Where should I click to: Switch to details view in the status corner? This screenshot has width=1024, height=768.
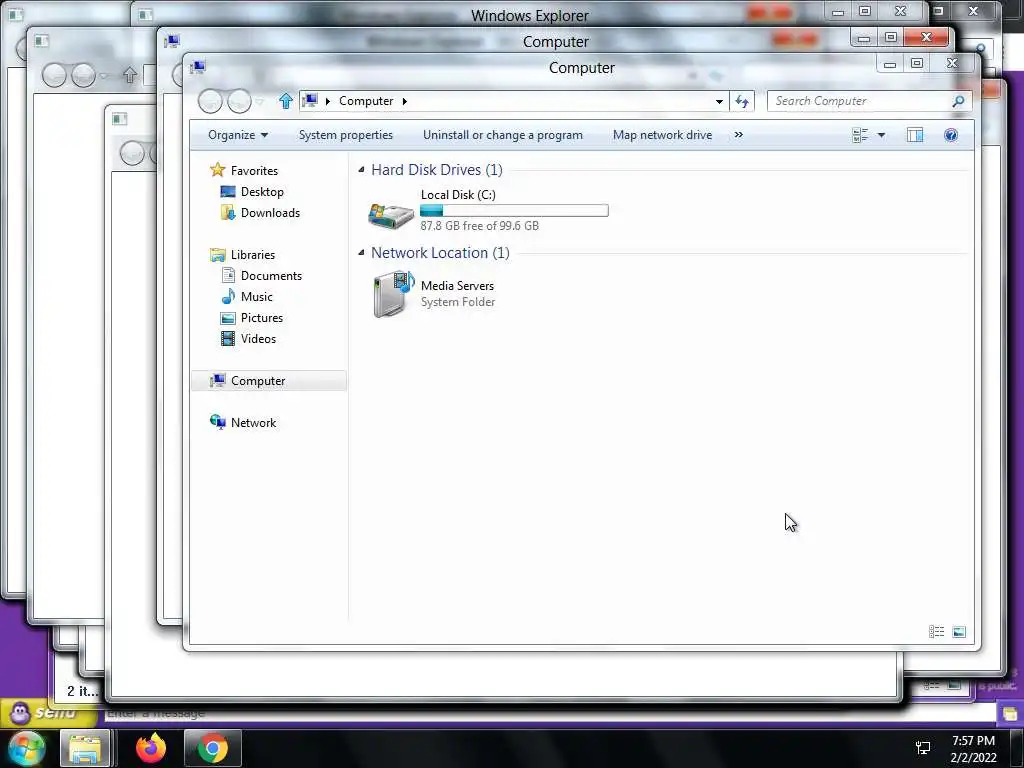coord(936,632)
